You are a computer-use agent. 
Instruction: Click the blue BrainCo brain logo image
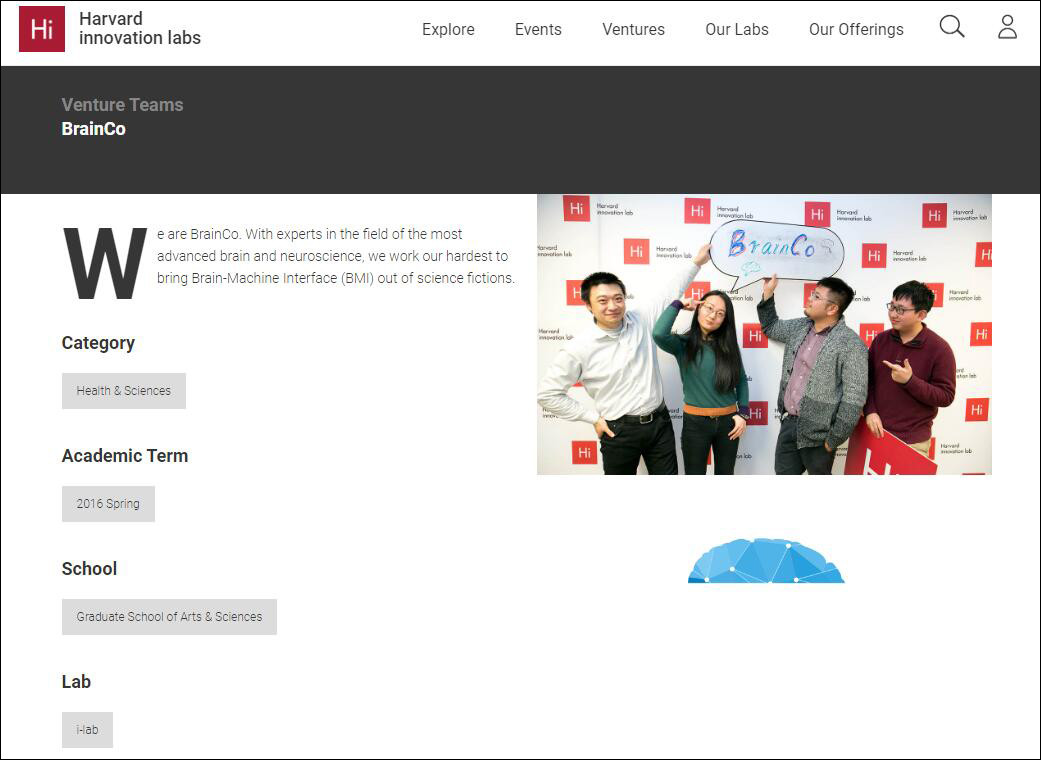[x=766, y=561]
